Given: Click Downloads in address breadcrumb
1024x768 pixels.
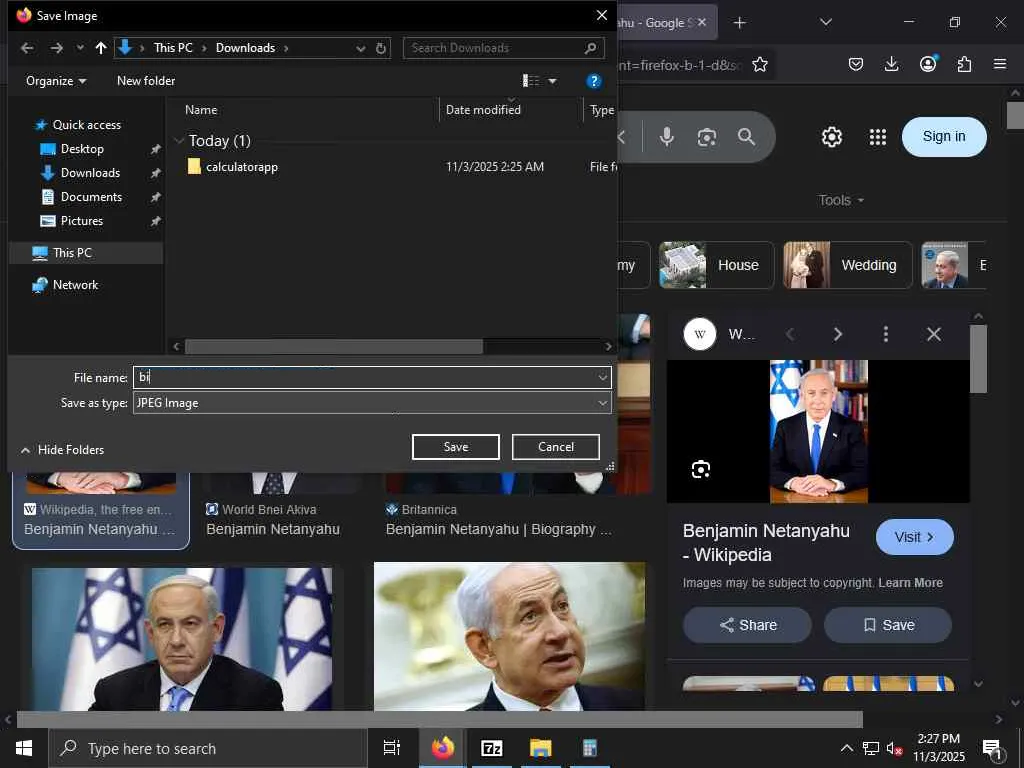Looking at the screenshot, I should (246, 48).
